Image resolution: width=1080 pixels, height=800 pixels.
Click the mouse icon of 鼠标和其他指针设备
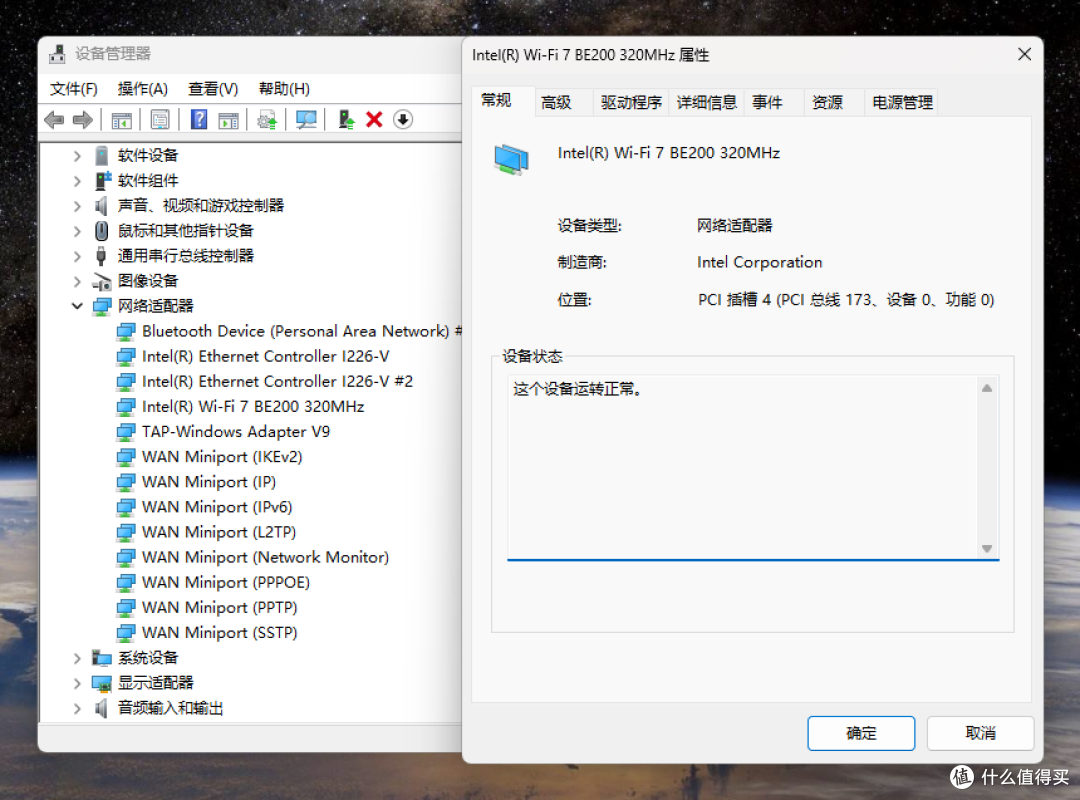pyautogui.click(x=101, y=231)
